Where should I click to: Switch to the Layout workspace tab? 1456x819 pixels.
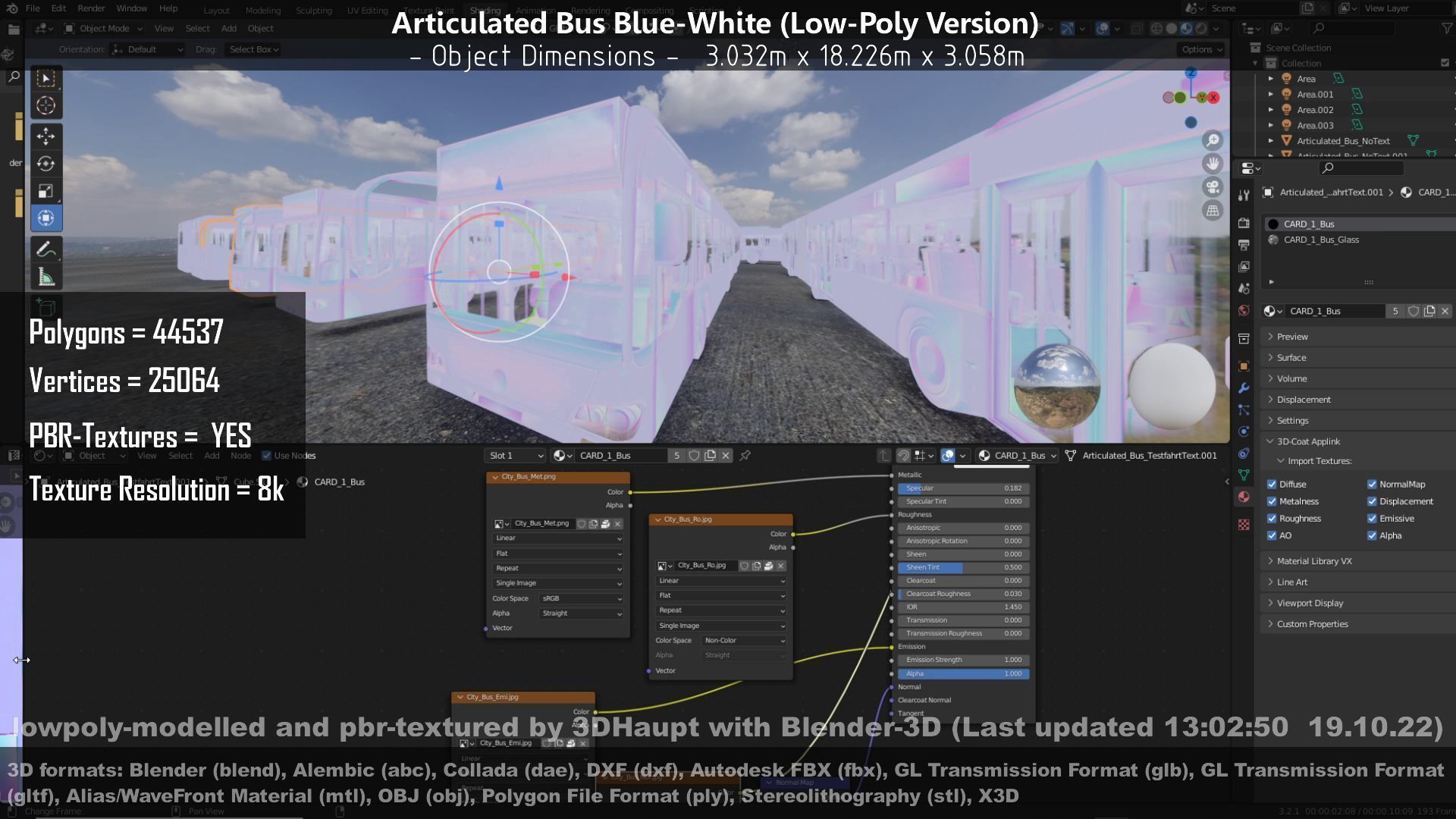coord(216,11)
